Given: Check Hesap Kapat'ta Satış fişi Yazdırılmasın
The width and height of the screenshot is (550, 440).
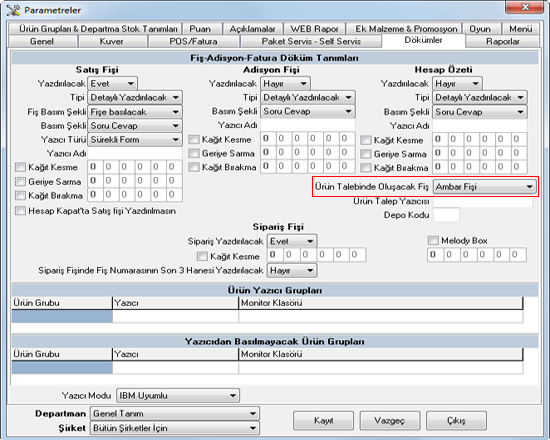Looking at the screenshot, I should 20,211.
